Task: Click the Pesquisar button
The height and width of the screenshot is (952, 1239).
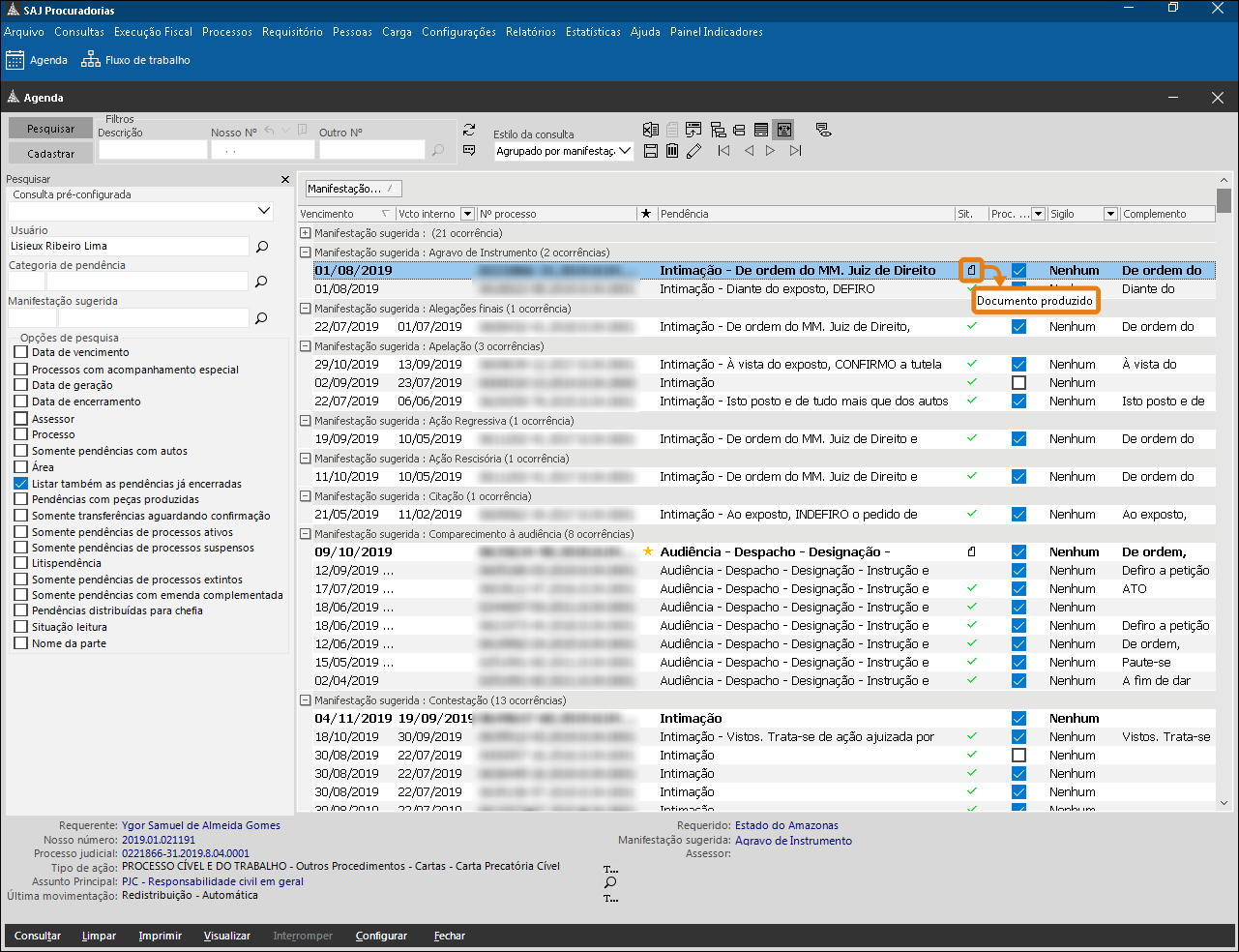Action: (x=51, y=129)
